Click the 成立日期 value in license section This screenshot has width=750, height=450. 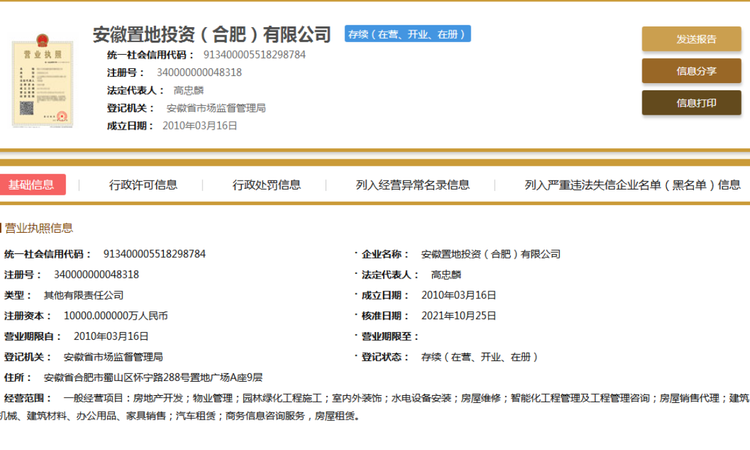click(459, 295)
